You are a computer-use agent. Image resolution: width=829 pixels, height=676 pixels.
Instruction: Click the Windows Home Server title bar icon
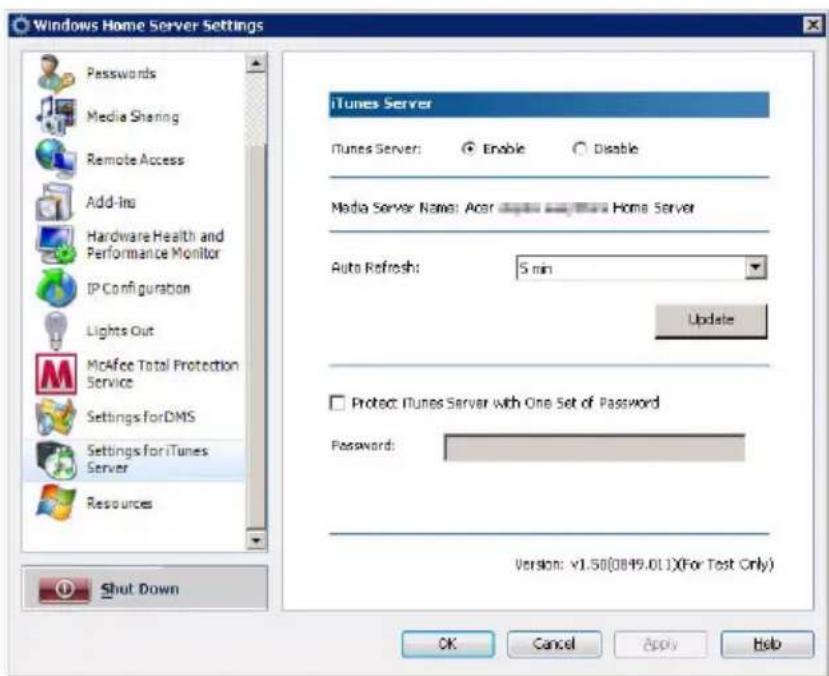click(x=21, y=25)
